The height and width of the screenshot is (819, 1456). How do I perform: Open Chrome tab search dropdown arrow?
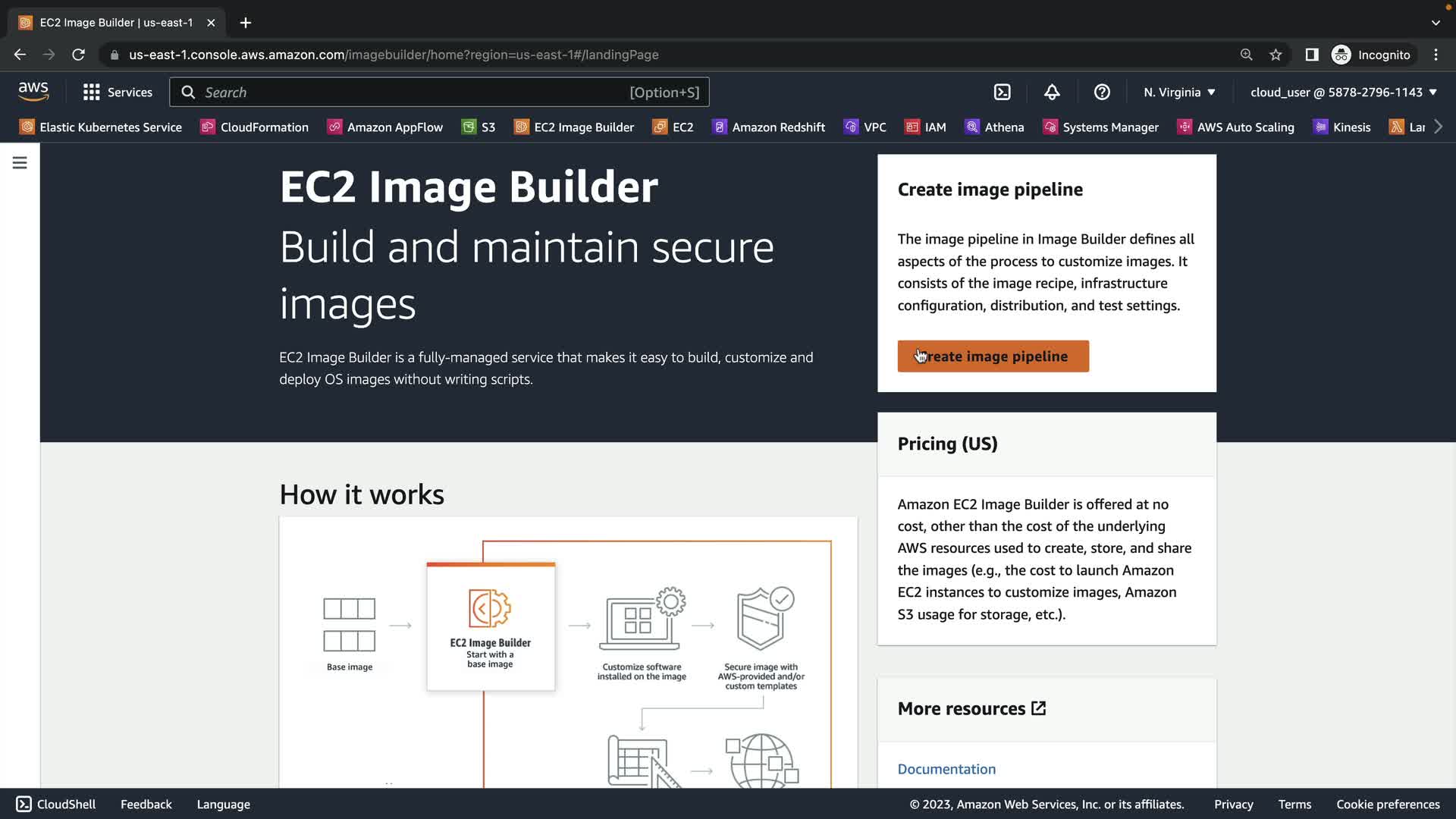coord(1436,23)
